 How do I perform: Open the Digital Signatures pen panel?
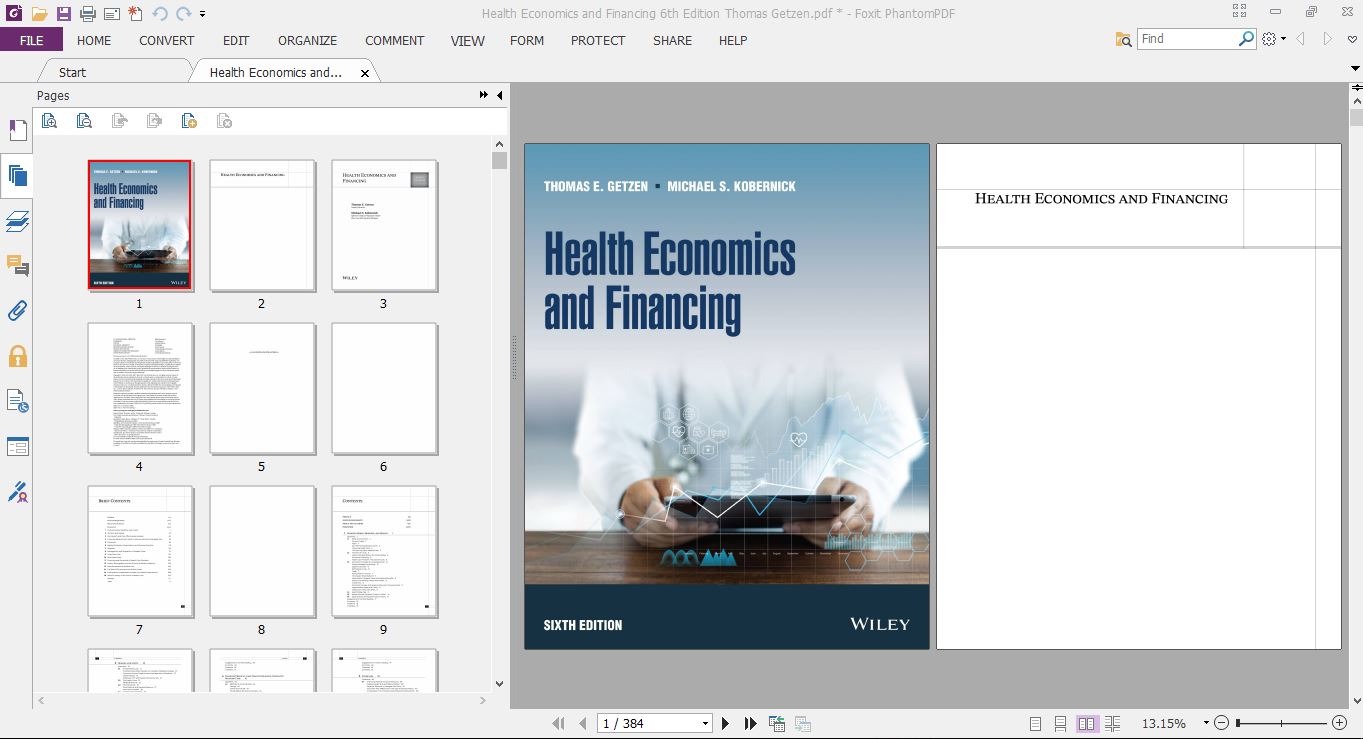17,491
